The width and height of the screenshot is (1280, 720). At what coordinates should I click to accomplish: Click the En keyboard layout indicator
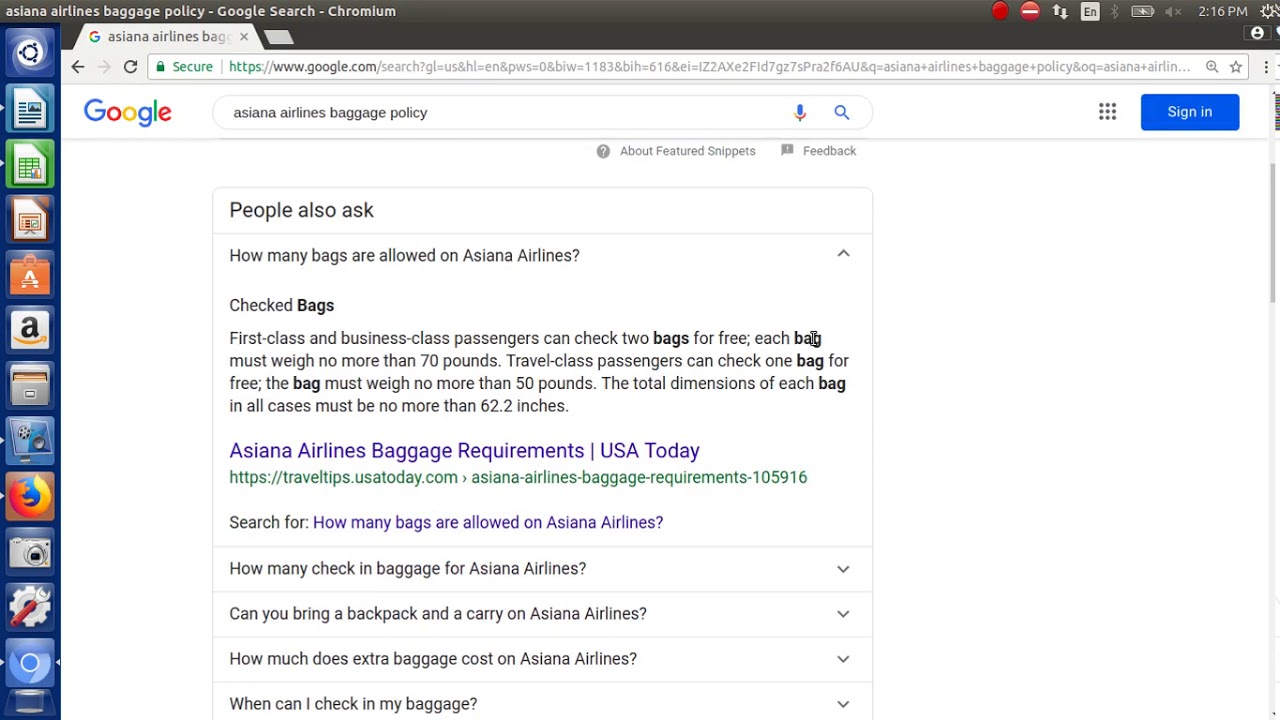(x=1090, y=11)
